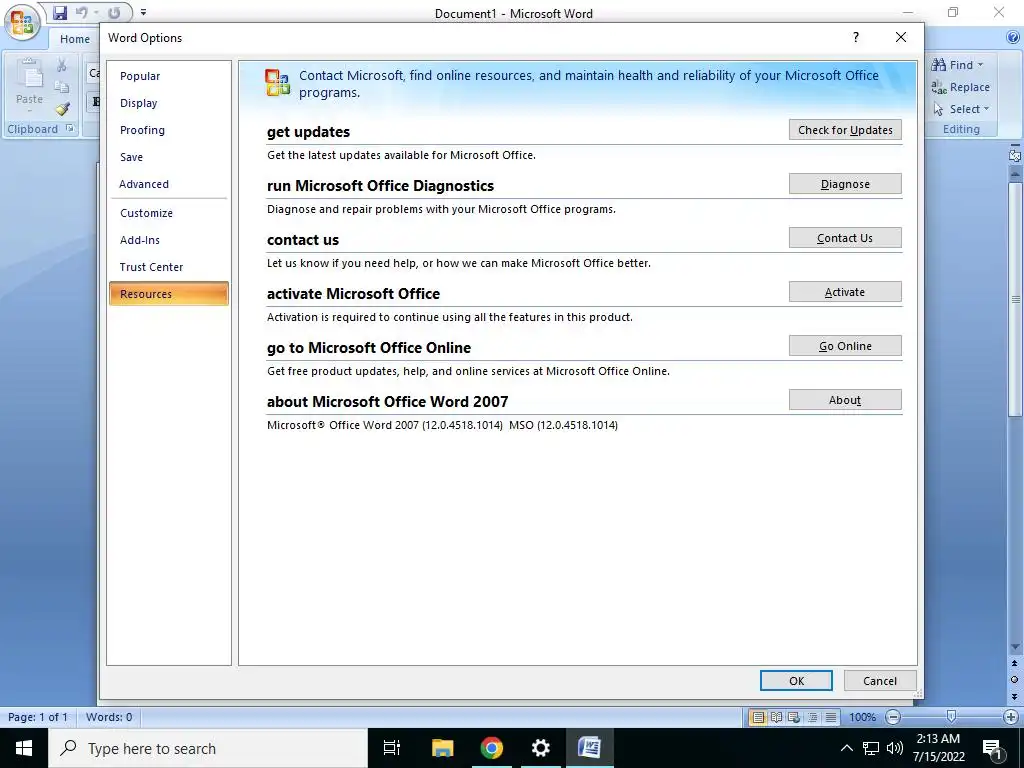Open the Find dropdown arrow
Image resolution: width=1024 pixels, height=768 pixels.
coord(980,65)
